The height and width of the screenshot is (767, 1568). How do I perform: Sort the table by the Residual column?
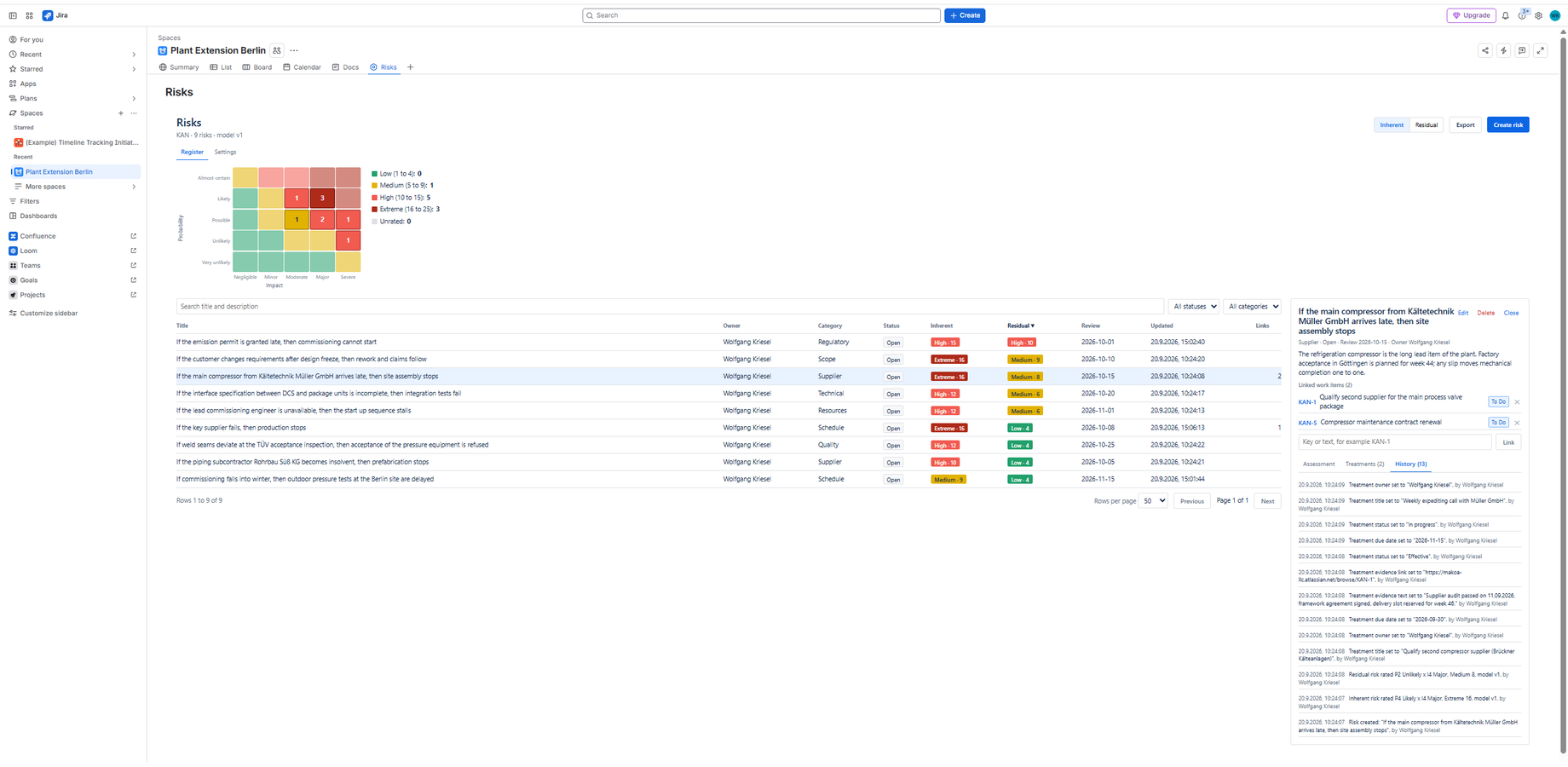[x=1021, y=326]
